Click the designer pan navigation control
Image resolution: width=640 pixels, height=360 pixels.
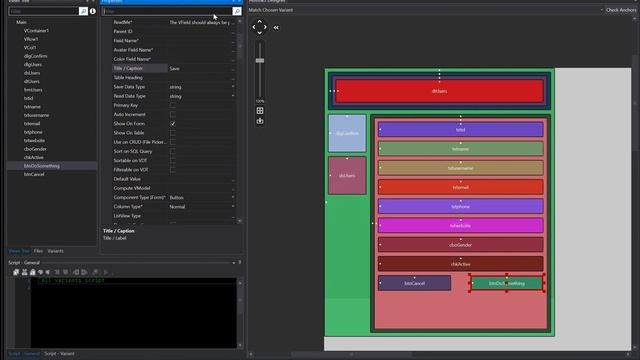click(x=260, y=27)
